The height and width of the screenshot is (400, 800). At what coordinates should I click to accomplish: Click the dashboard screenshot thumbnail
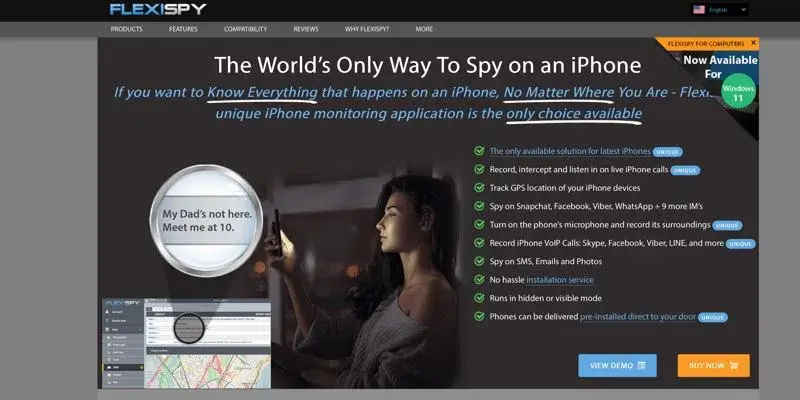tap(186, 343)
